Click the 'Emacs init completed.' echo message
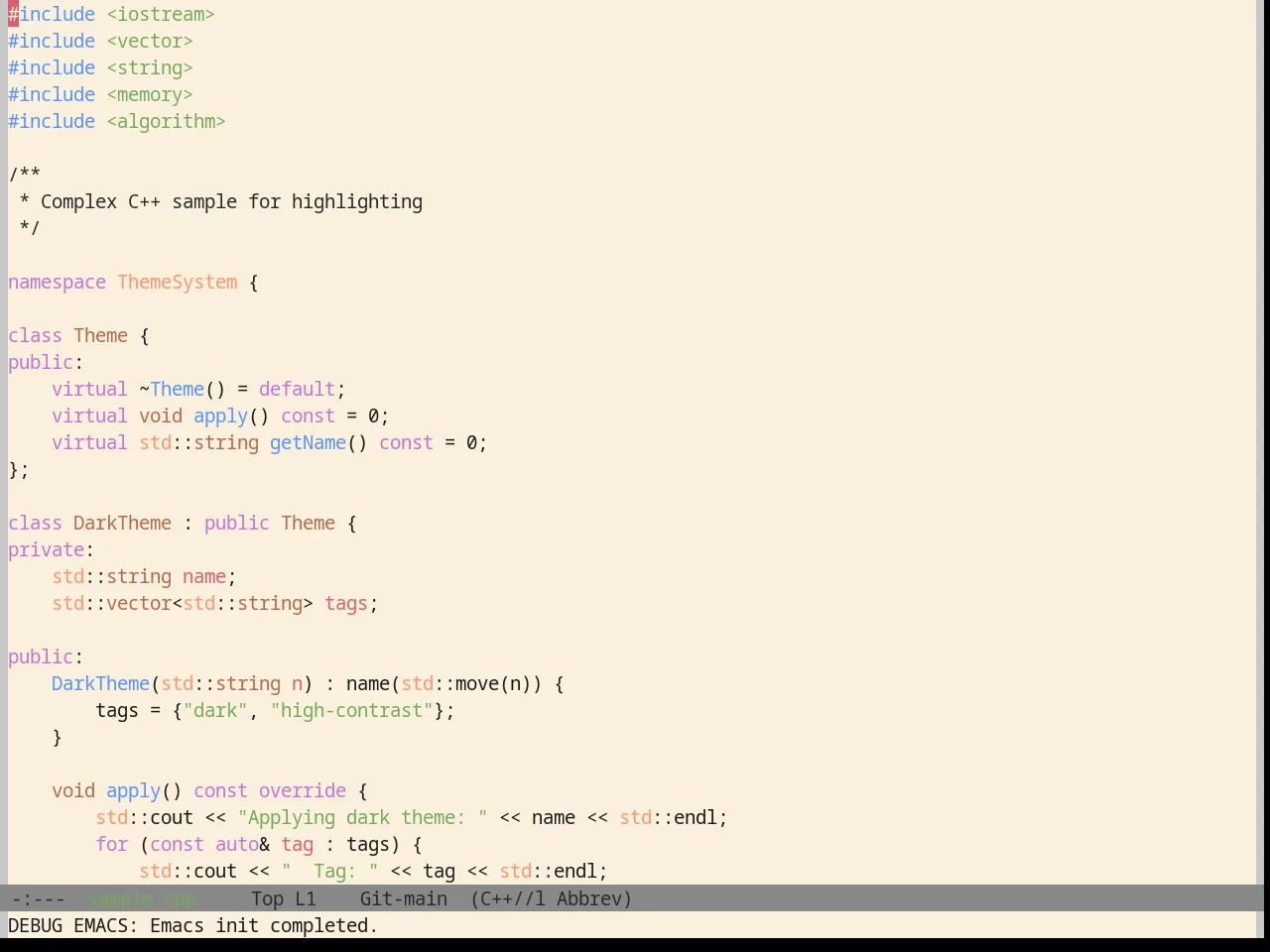Image resolution: width=1270 pixels, height=952 pixels. pyautogui.click(x=264, y=925)
